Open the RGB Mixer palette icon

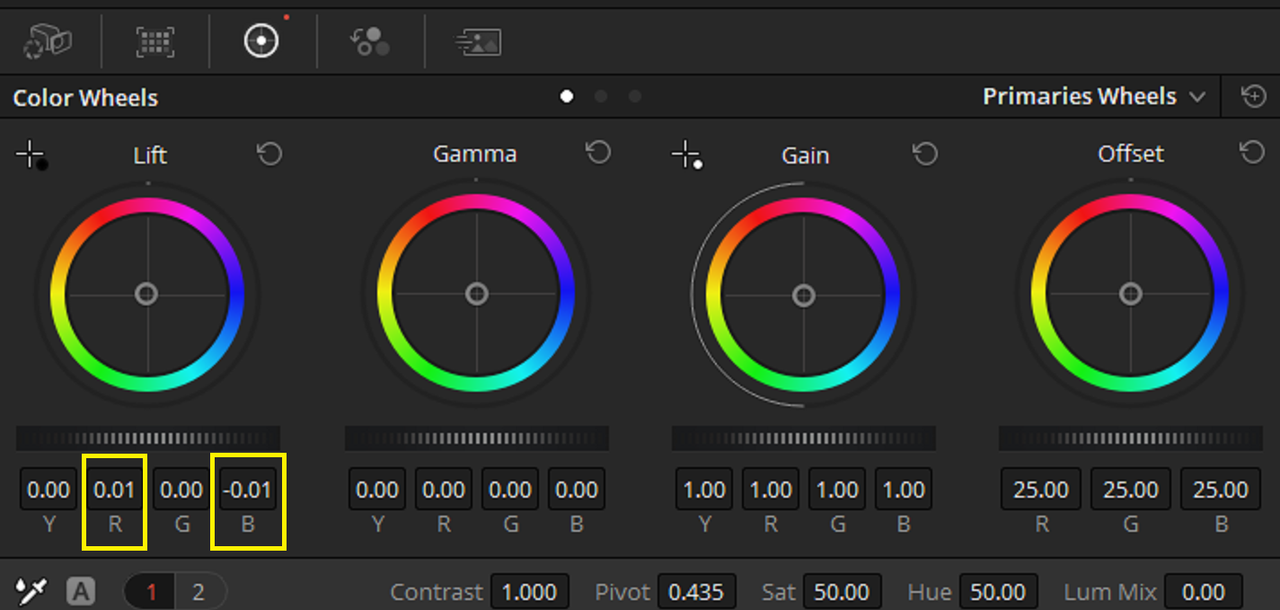pyautogui.click(x=369, y=41)
